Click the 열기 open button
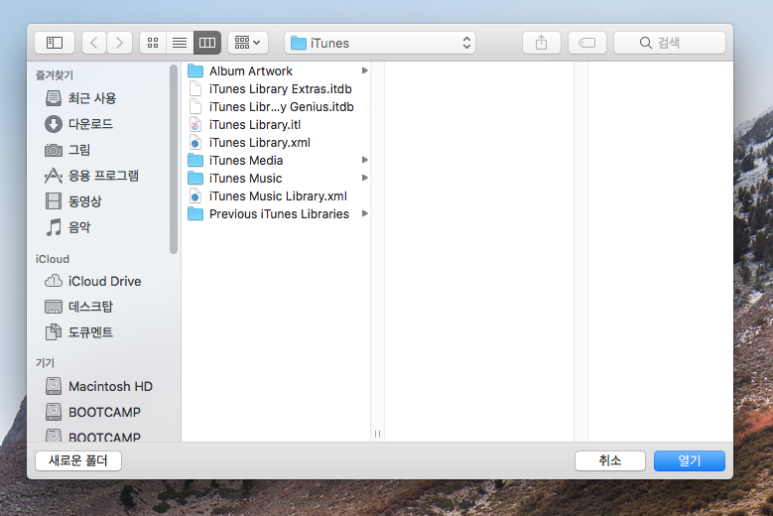Screen dimensions: 773x516 (689, 460)
